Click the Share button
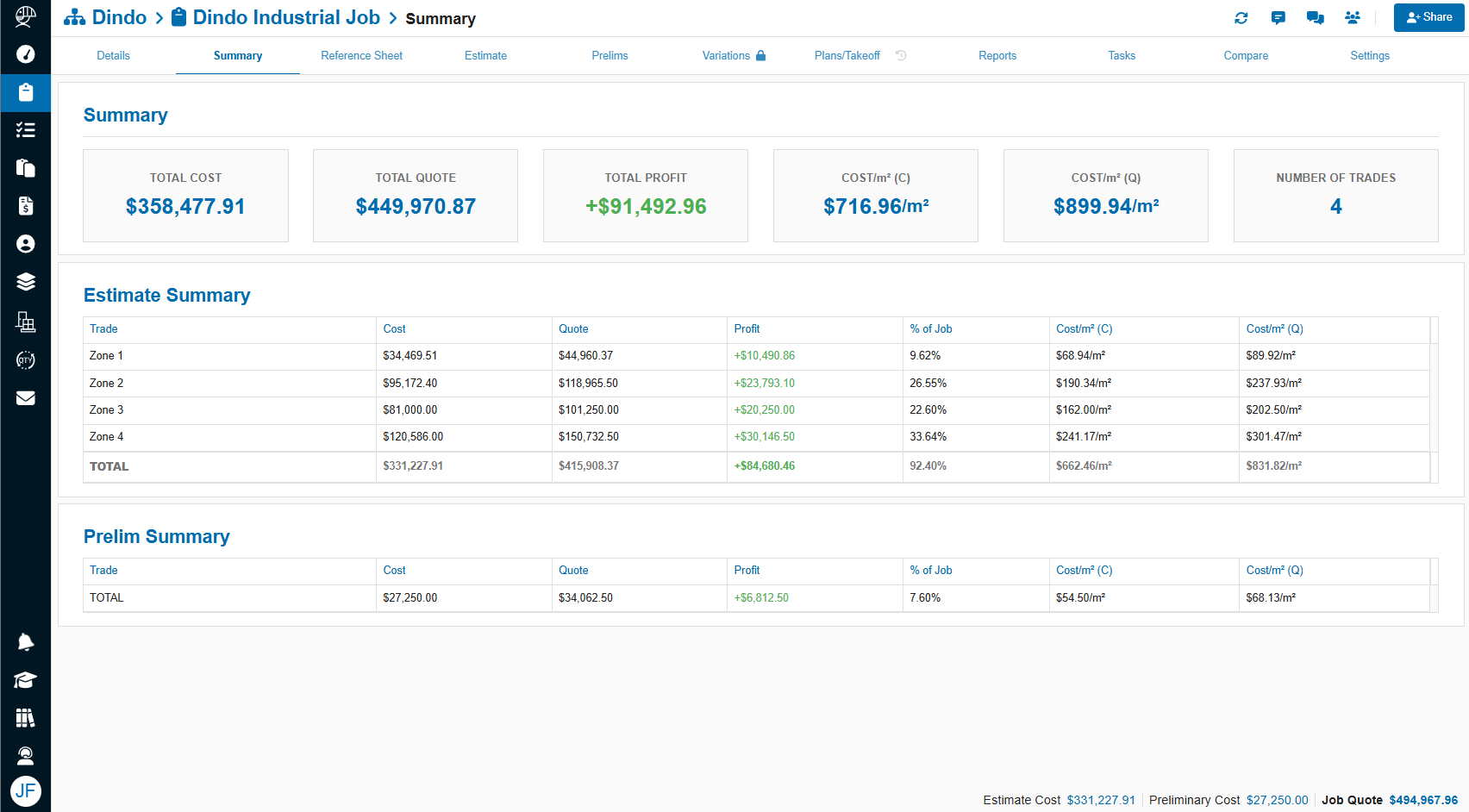This screenshot has width=1469, height=812. pyautogui.click(x=1428, y=17)
